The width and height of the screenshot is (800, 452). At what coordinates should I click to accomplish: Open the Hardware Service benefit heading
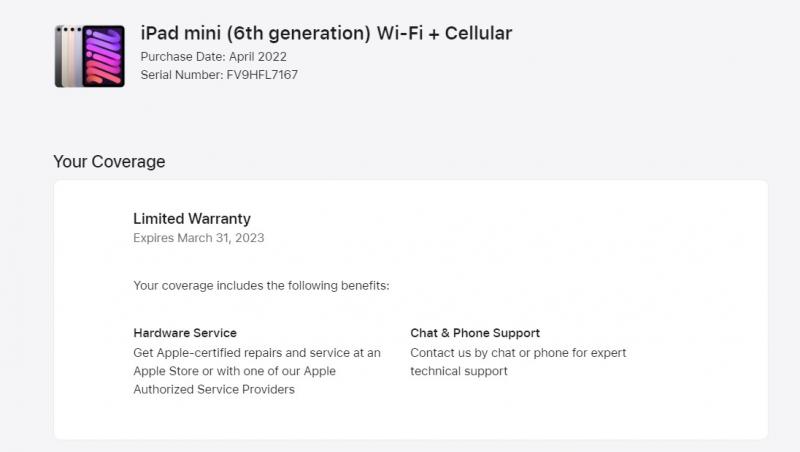click(185, 333)
